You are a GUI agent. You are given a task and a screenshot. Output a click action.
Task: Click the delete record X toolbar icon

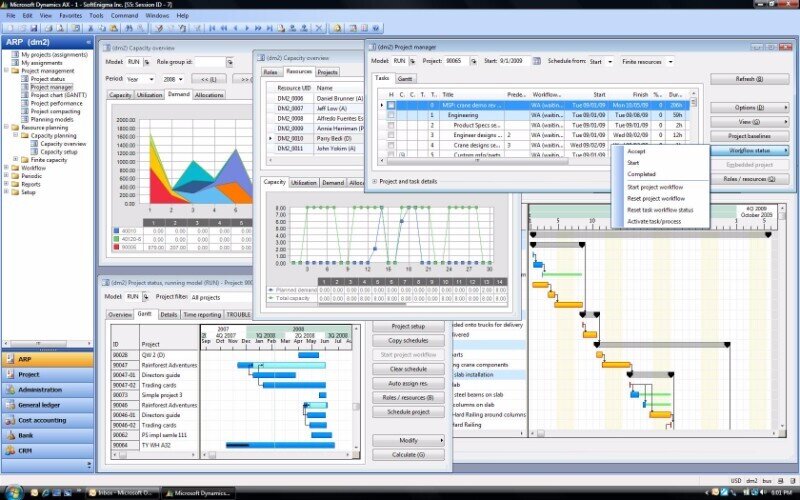point(319,28)
